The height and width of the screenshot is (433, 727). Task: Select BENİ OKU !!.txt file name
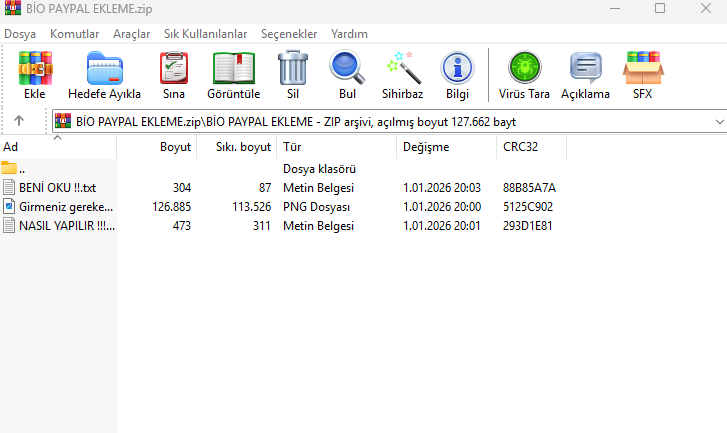tap(57, 188)
